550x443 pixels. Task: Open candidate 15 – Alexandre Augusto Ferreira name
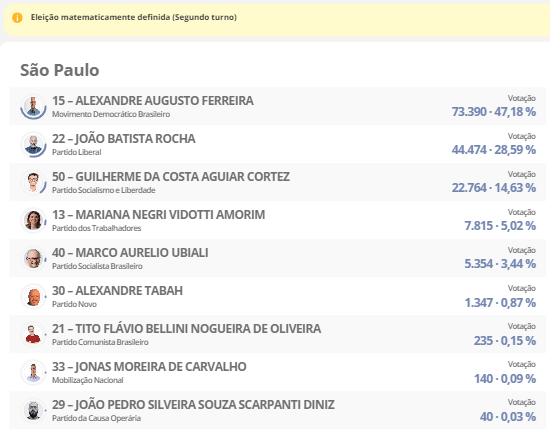coord(153,101)
